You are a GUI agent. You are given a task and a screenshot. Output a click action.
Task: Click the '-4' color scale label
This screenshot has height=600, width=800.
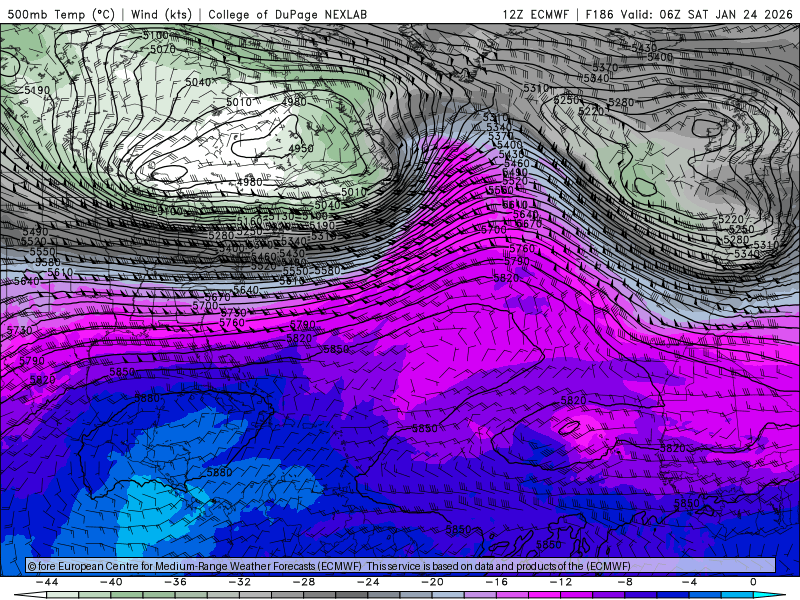[689, 582]
